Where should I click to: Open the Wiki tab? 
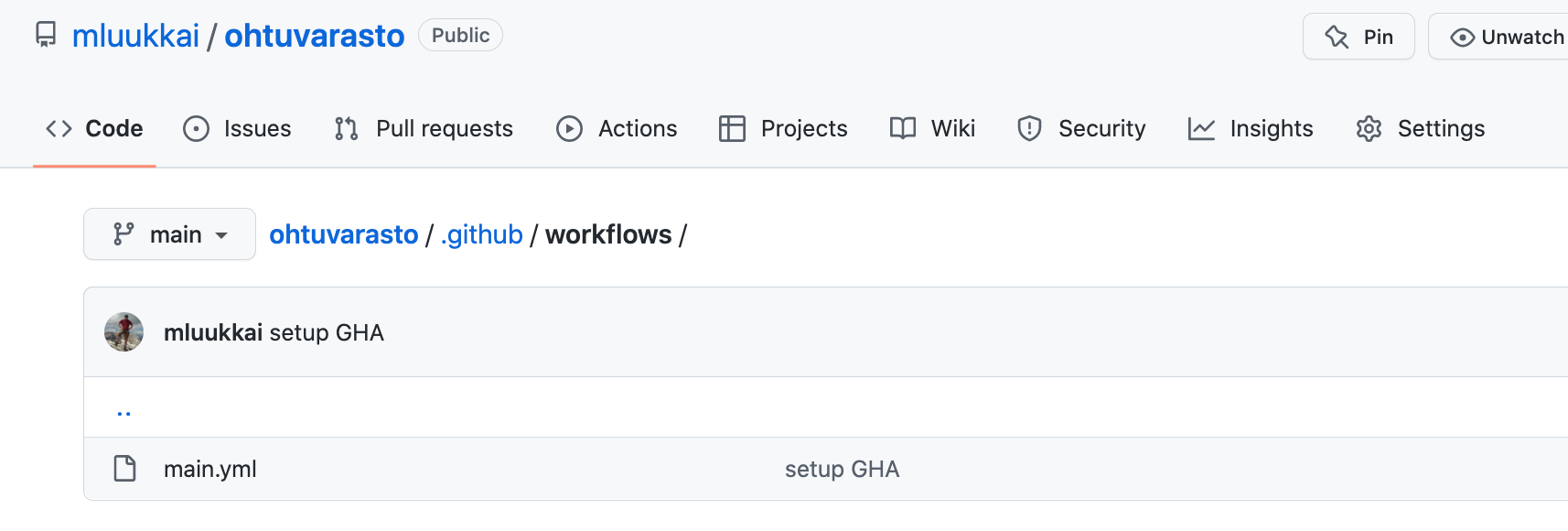click(x=932, y=128)
